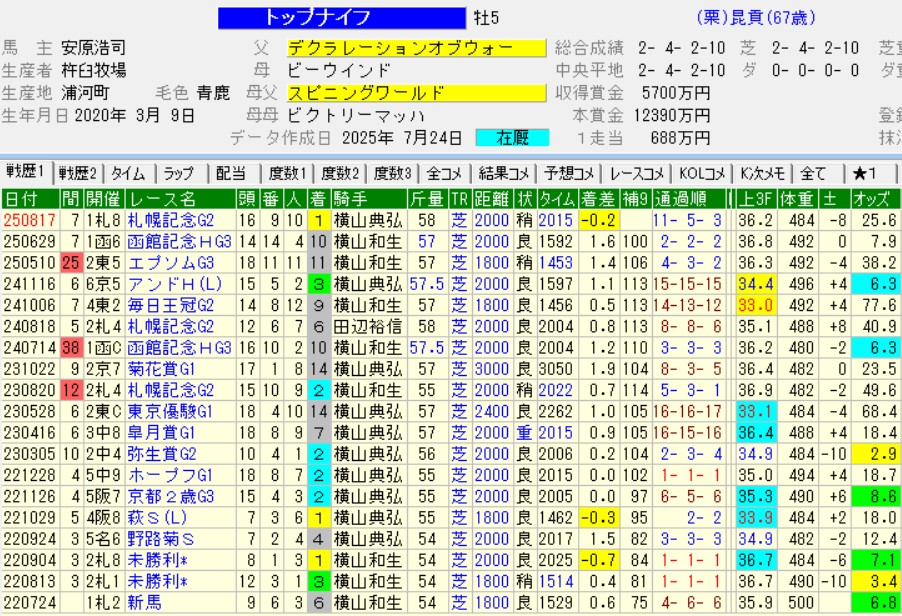Image resolution: width=902 pixels, height=616 pixels.
Task: Select the ★1 tab
Action: point(865,173)
